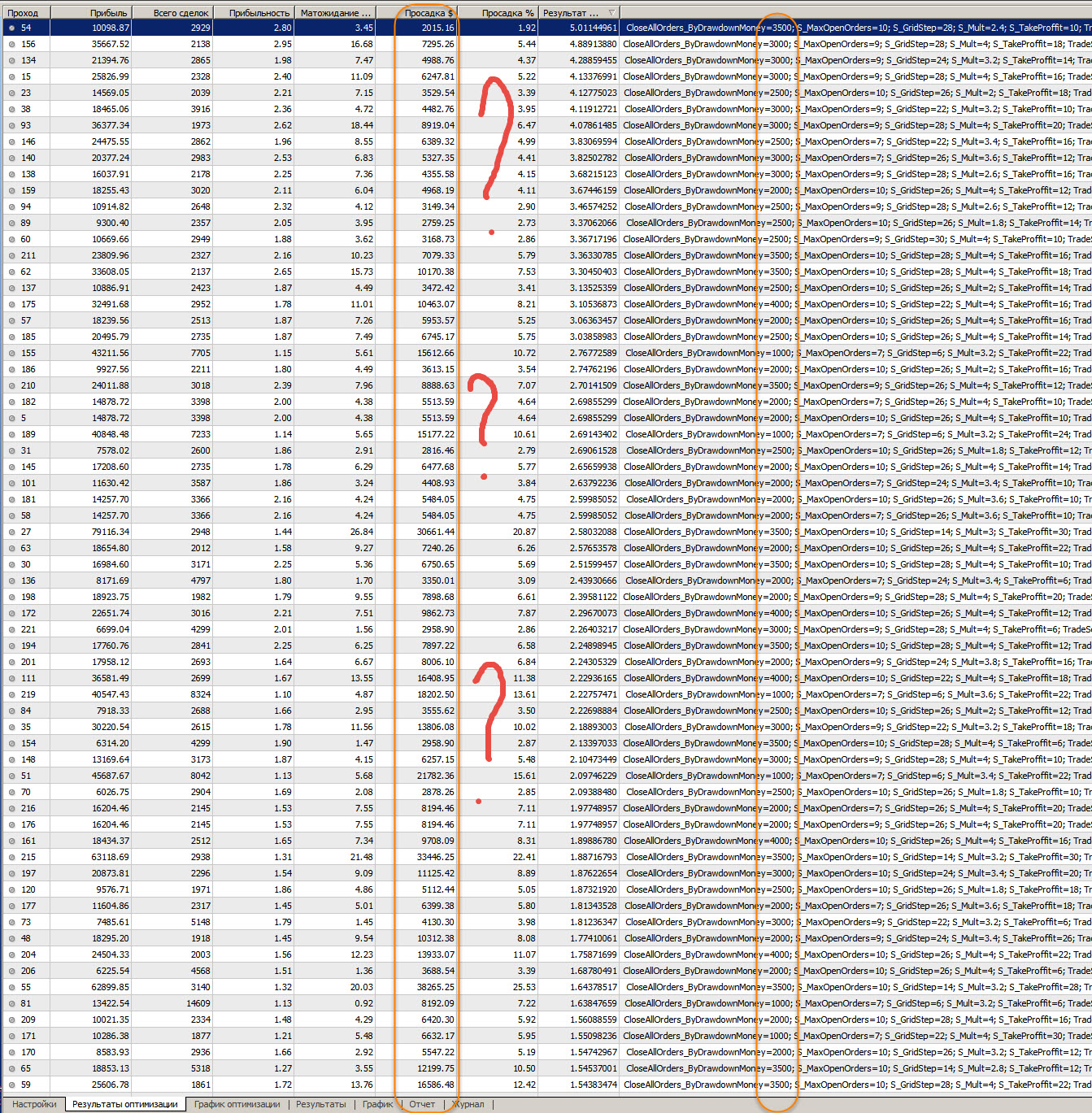1092x1113 pixels.
Task: Click the pass icon in row 59
Action: point(11,1085)
